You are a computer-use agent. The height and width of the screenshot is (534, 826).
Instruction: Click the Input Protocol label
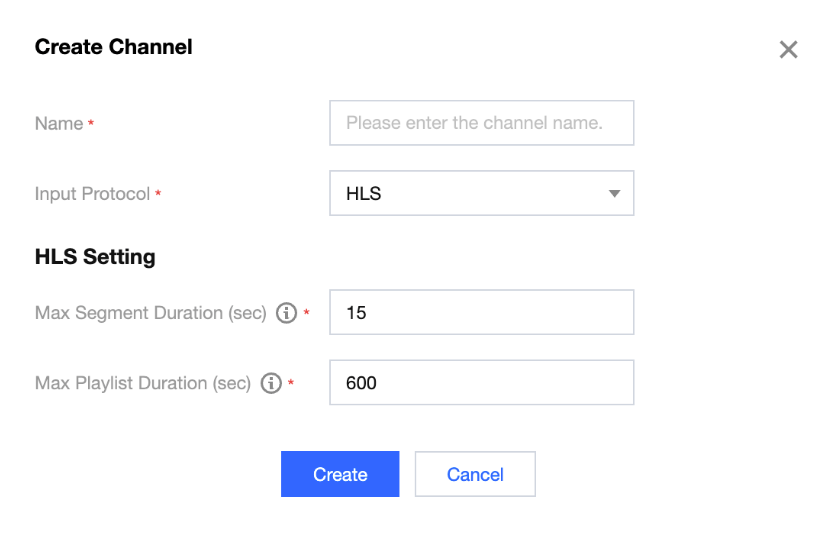coord(92,194)
